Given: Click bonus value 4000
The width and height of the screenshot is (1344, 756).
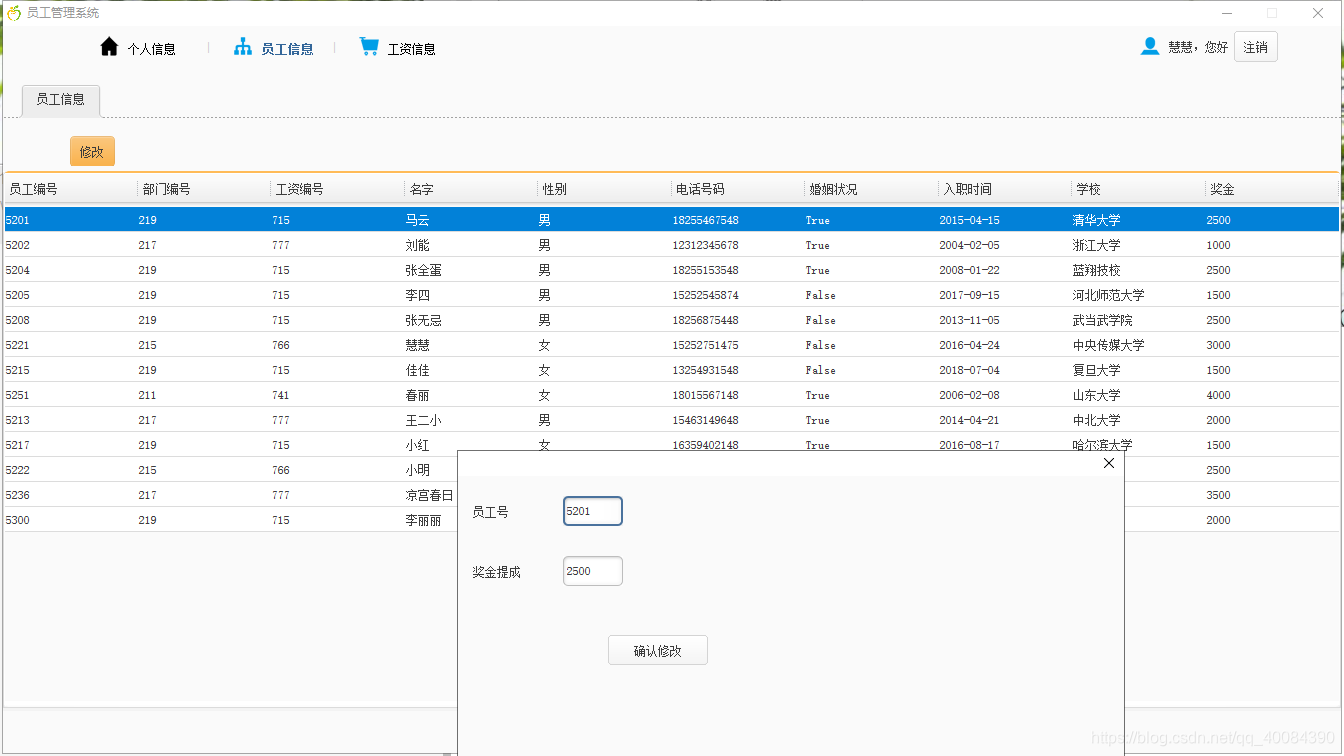Looking at the screenshot, I should [x=1218, y=395].
